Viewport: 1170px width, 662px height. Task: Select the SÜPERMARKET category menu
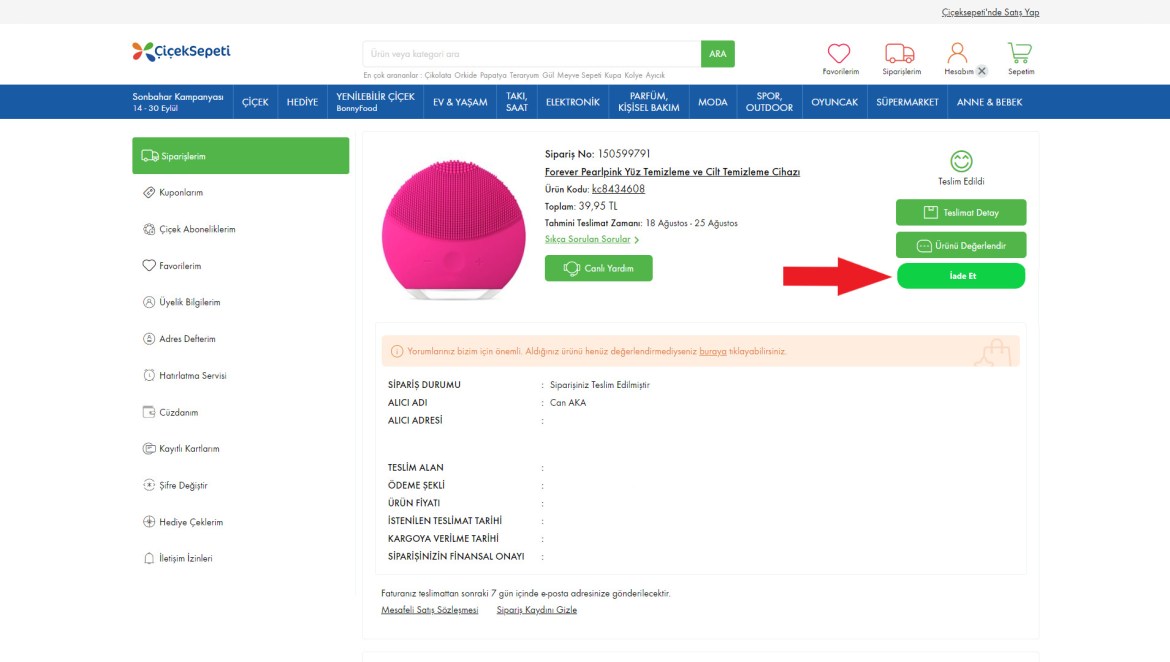click(907, 102)
